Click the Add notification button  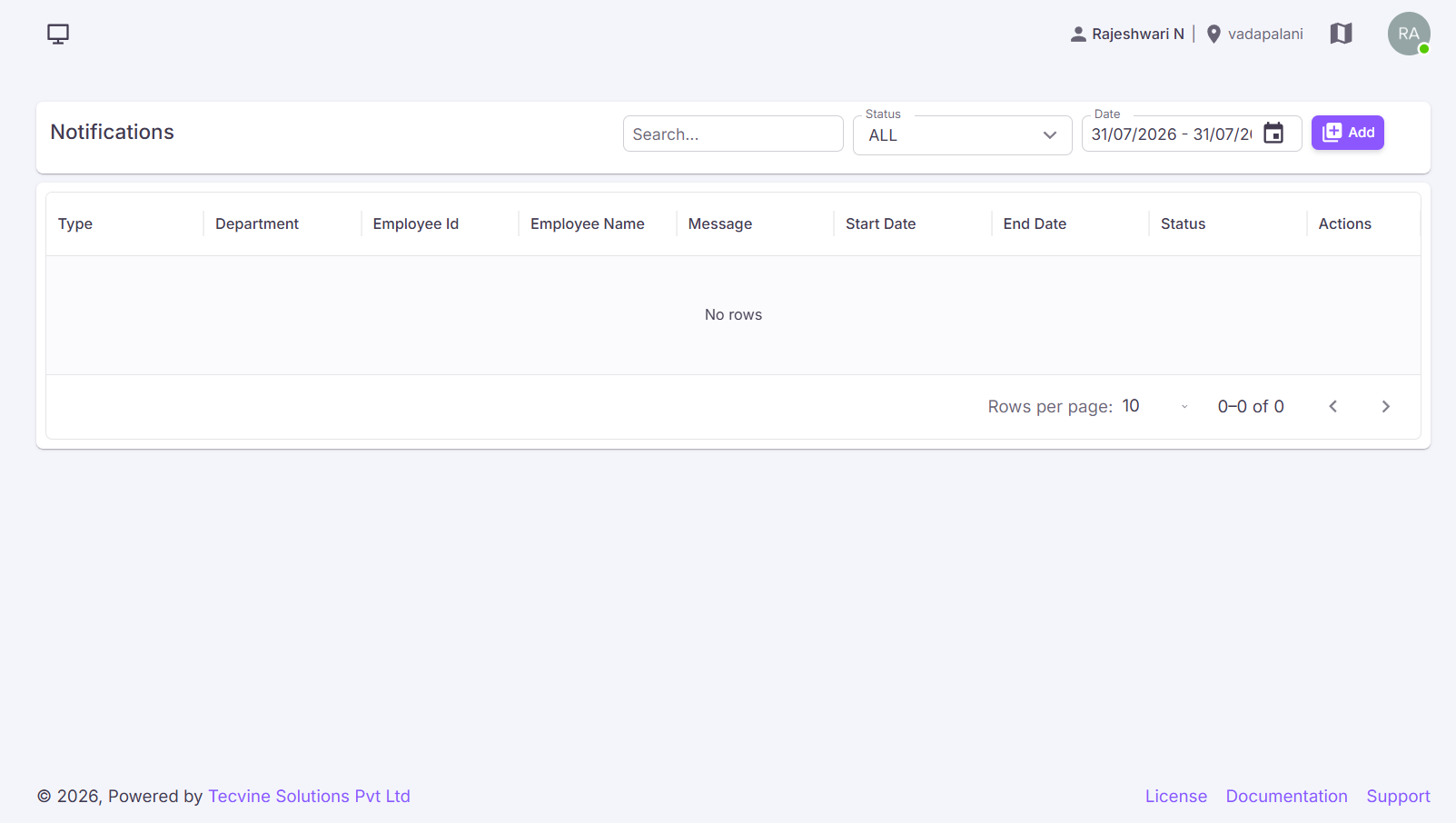coord(1347,133)
